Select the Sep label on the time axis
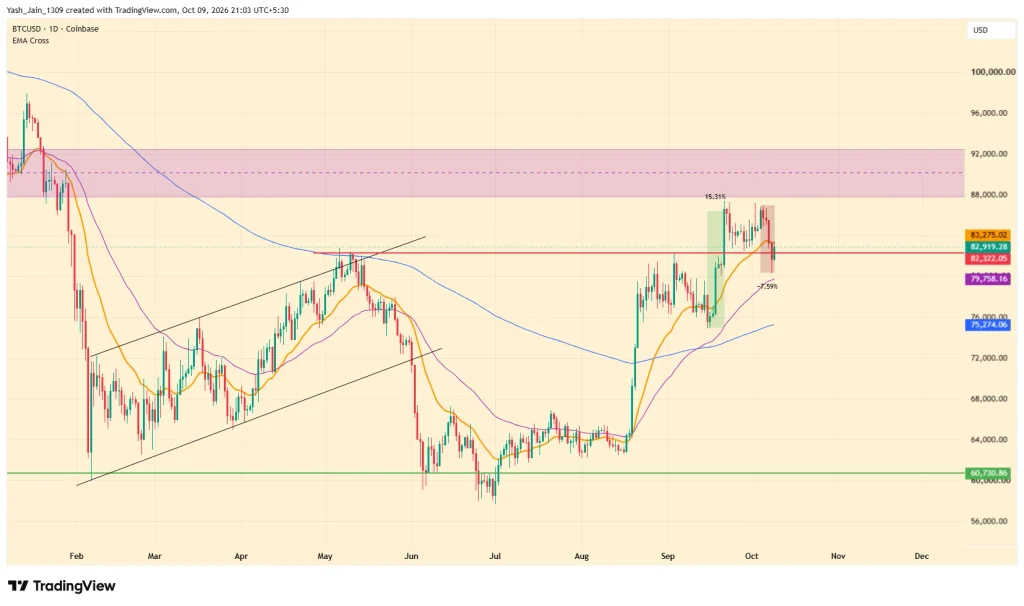1024x606 pixels. (x=667, y=556)
